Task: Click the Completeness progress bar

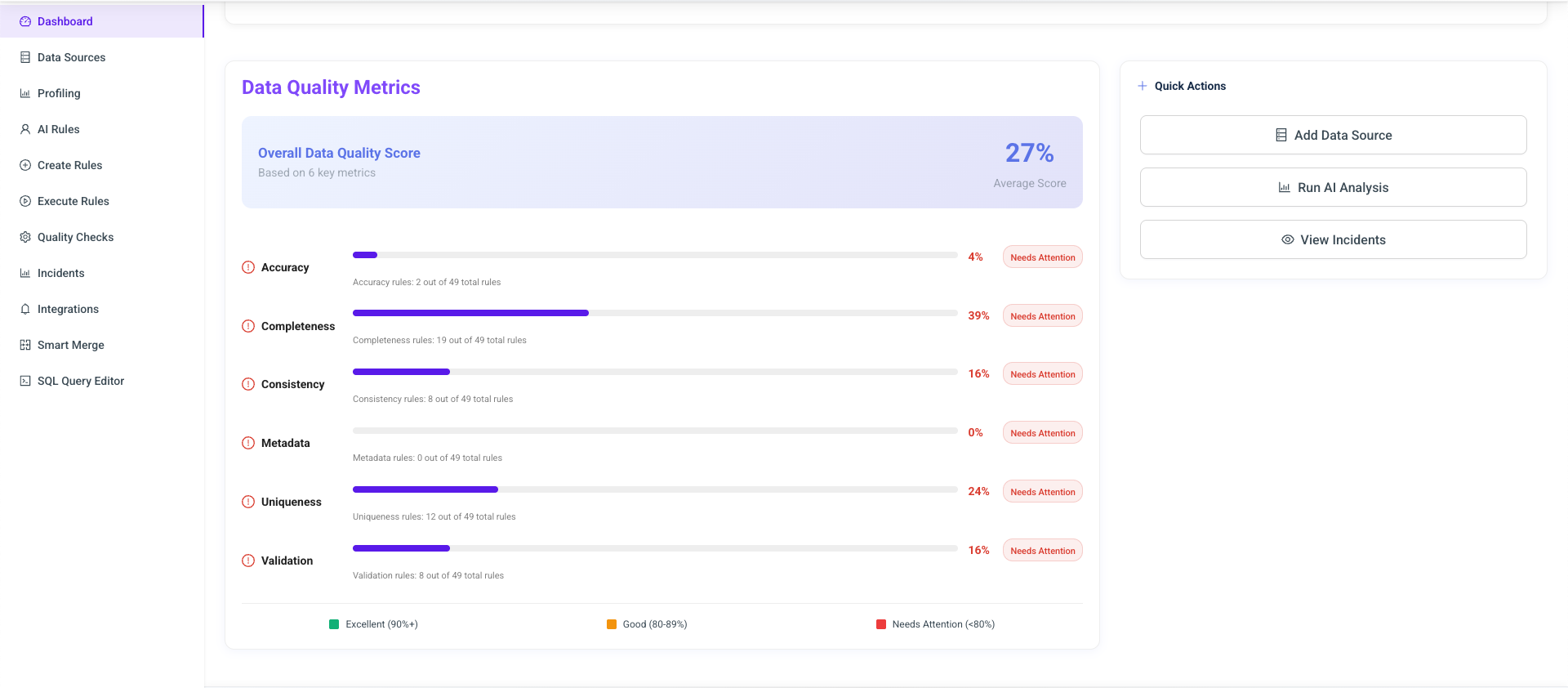Action: (x=655, y=313)
